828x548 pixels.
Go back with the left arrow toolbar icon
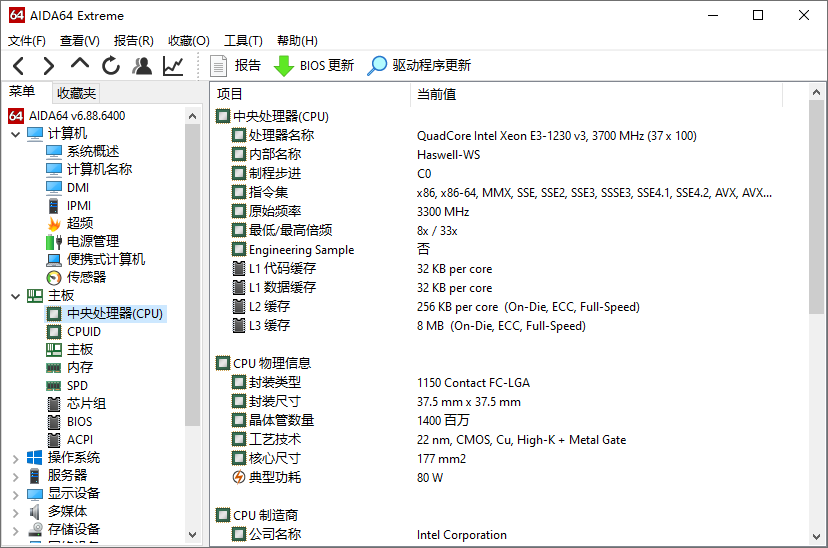(18, 66)
